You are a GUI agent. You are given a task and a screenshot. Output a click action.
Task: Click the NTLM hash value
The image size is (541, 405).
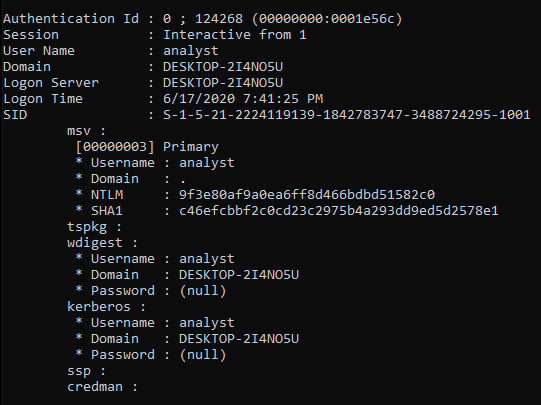coord(307,195)
